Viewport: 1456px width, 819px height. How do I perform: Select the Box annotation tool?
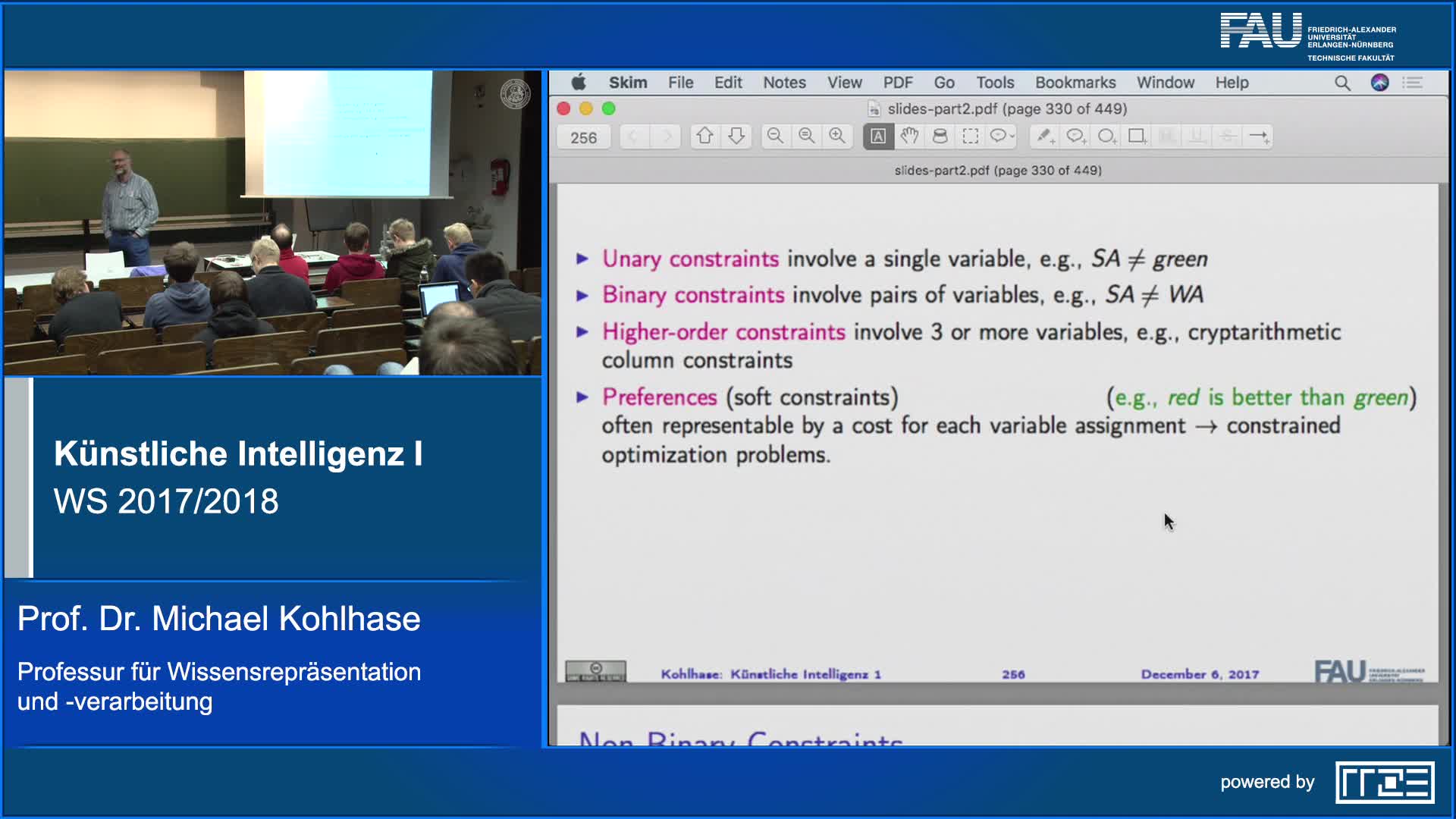click(1136, 136)
